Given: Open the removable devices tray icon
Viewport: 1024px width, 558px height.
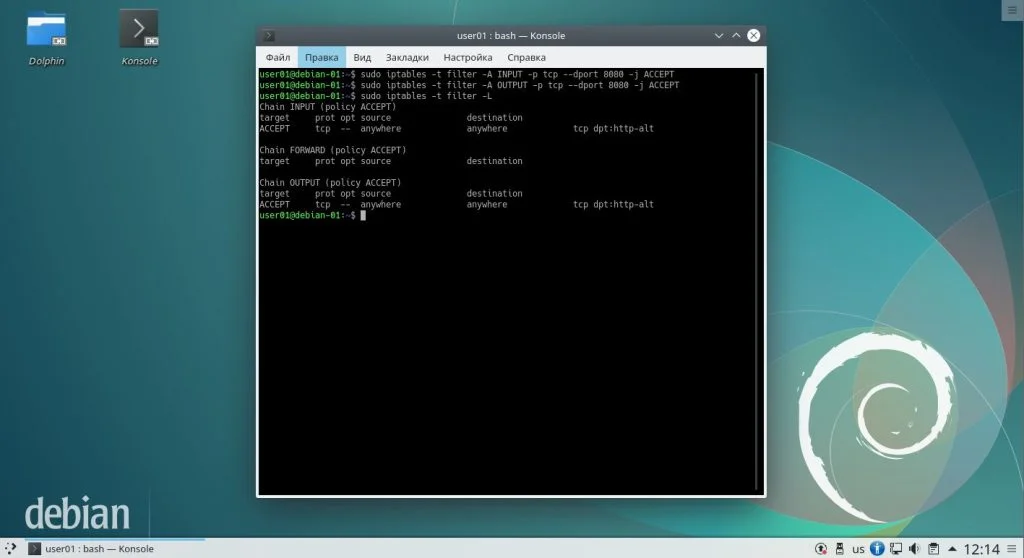Looking at the screenshot, I should pyautogui.click(x=840, y=549).
